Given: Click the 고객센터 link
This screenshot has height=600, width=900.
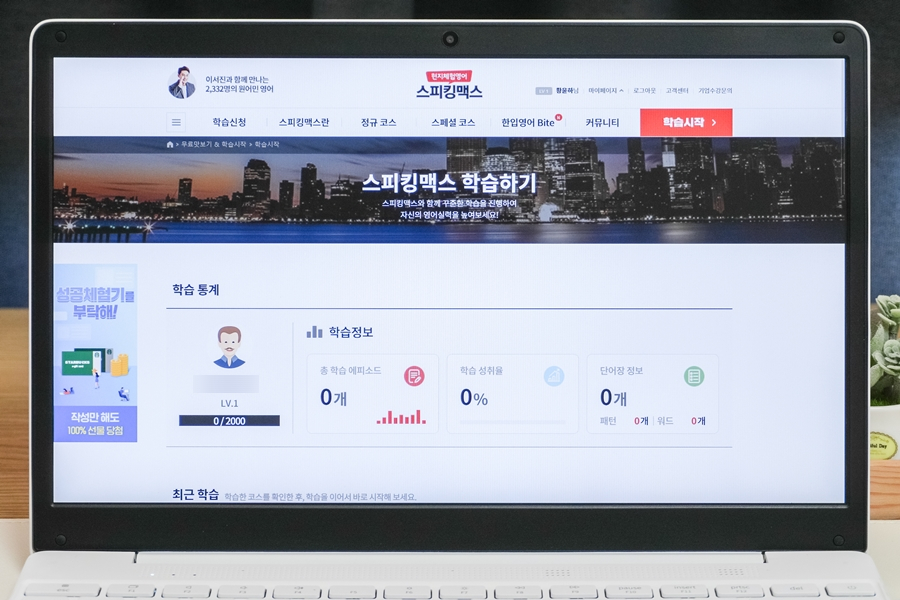Looking at the screenshot, I should coord(677,91).
